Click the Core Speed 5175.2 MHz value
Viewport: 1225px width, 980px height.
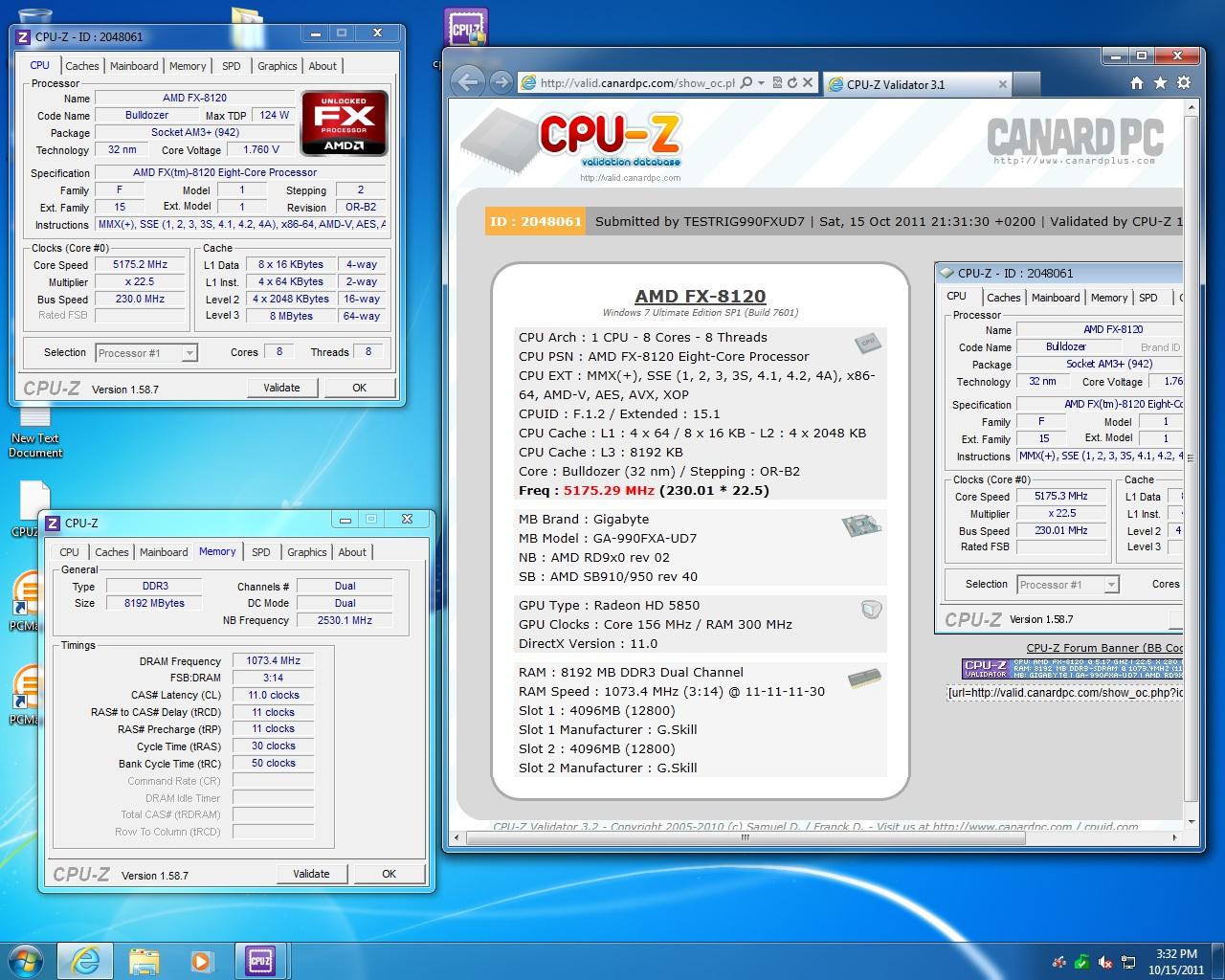[x=140, y=265]
